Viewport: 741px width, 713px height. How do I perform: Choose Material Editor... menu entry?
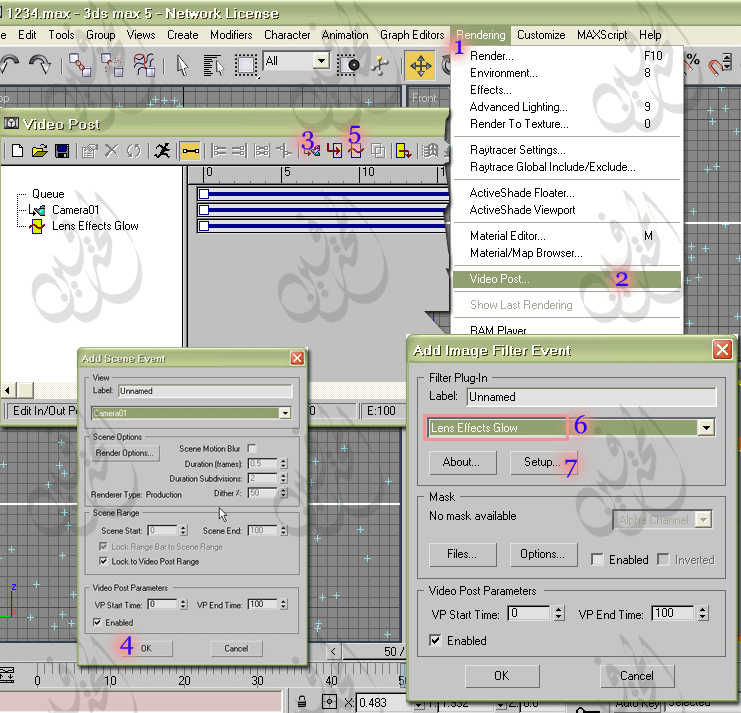click(567, 236)
